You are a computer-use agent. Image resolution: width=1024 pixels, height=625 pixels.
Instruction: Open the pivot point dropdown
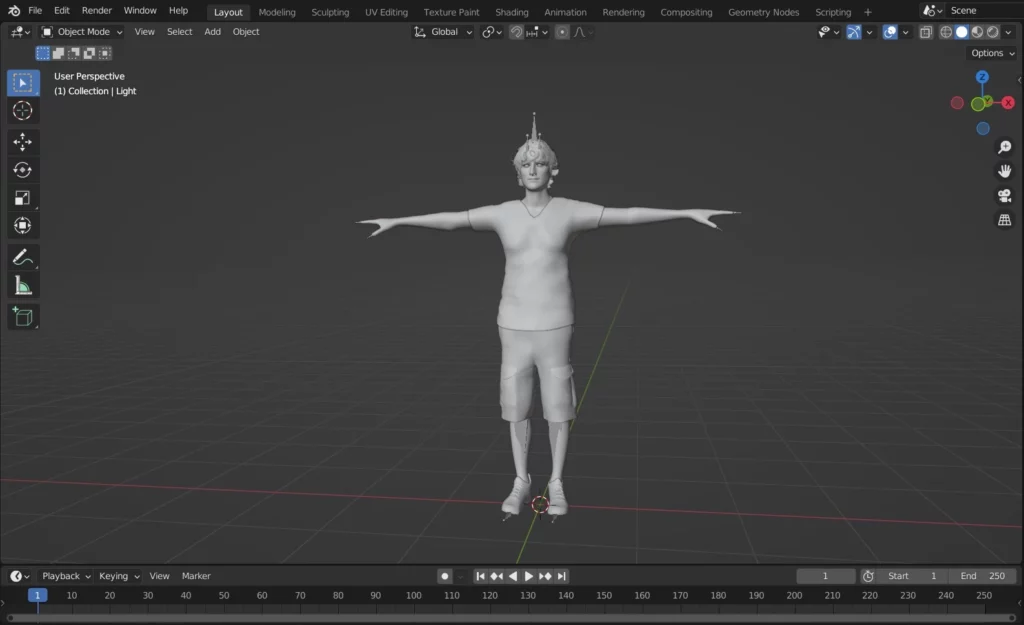492,32
